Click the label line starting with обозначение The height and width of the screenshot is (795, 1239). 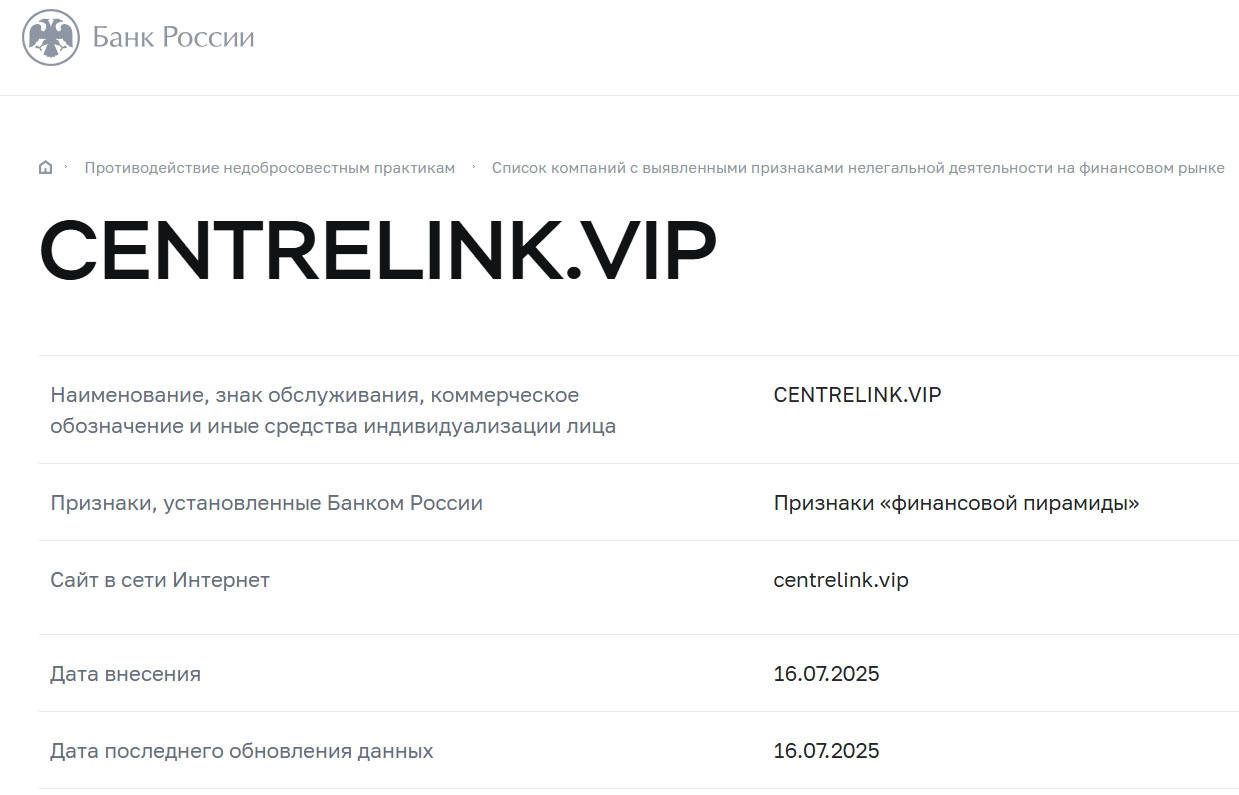(x=332, y=427)
